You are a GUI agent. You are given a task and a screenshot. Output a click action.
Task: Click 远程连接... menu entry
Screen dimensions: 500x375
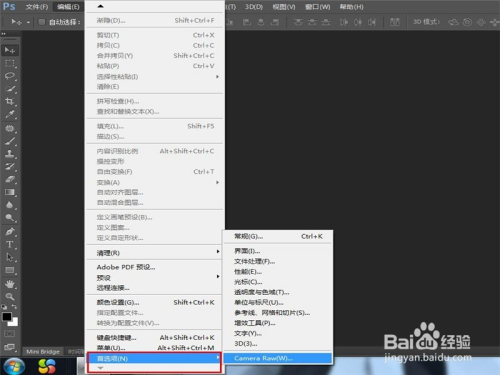[155, 288]
